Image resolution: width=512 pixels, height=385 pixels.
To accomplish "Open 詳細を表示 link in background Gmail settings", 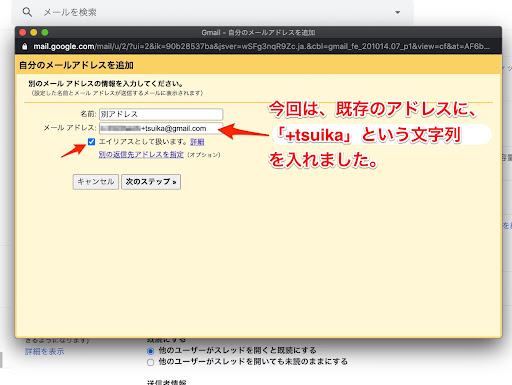I will pos(45,351).
